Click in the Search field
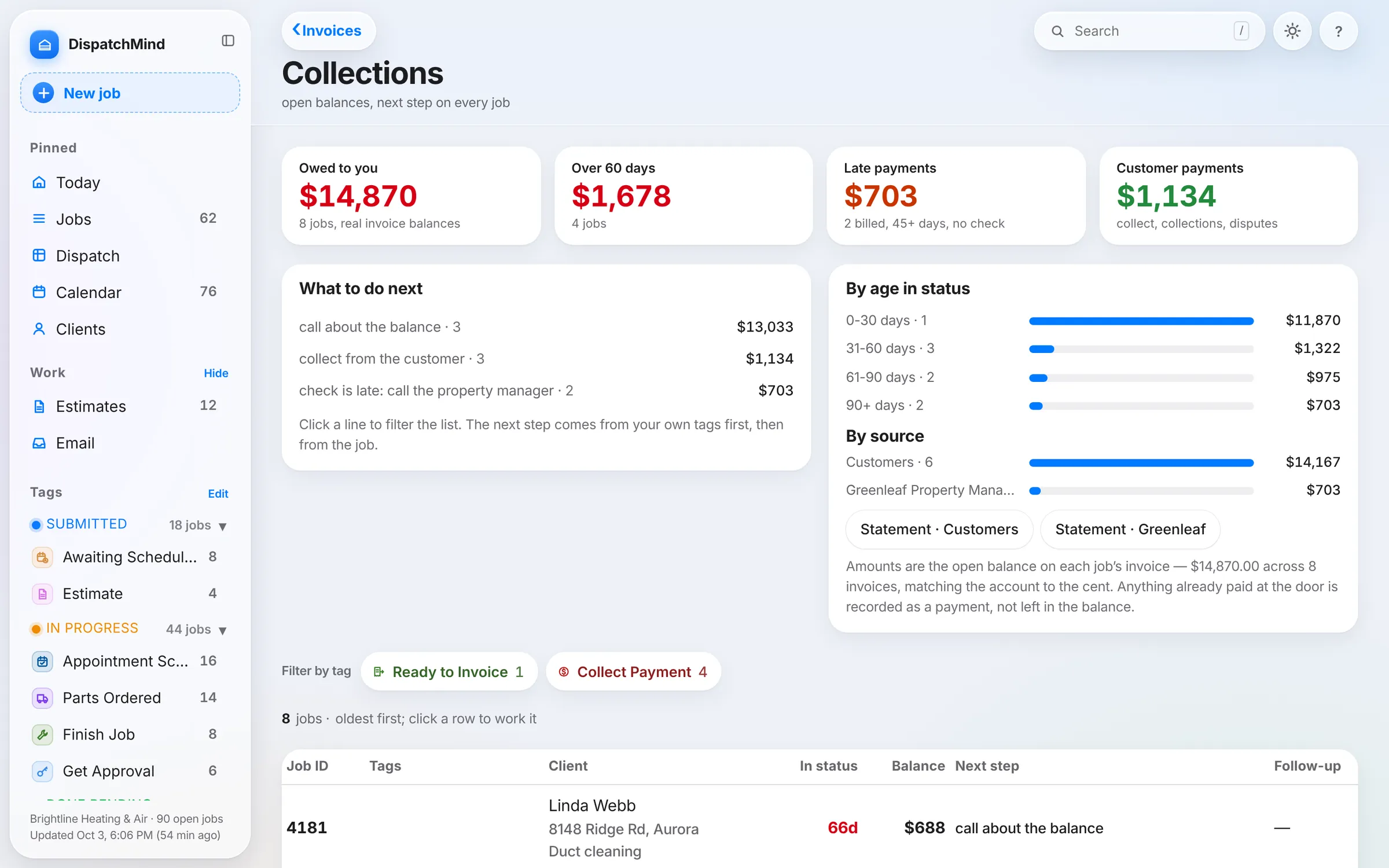The height and width of the screenshot is (868, 1389). [x=1149, y=31]
